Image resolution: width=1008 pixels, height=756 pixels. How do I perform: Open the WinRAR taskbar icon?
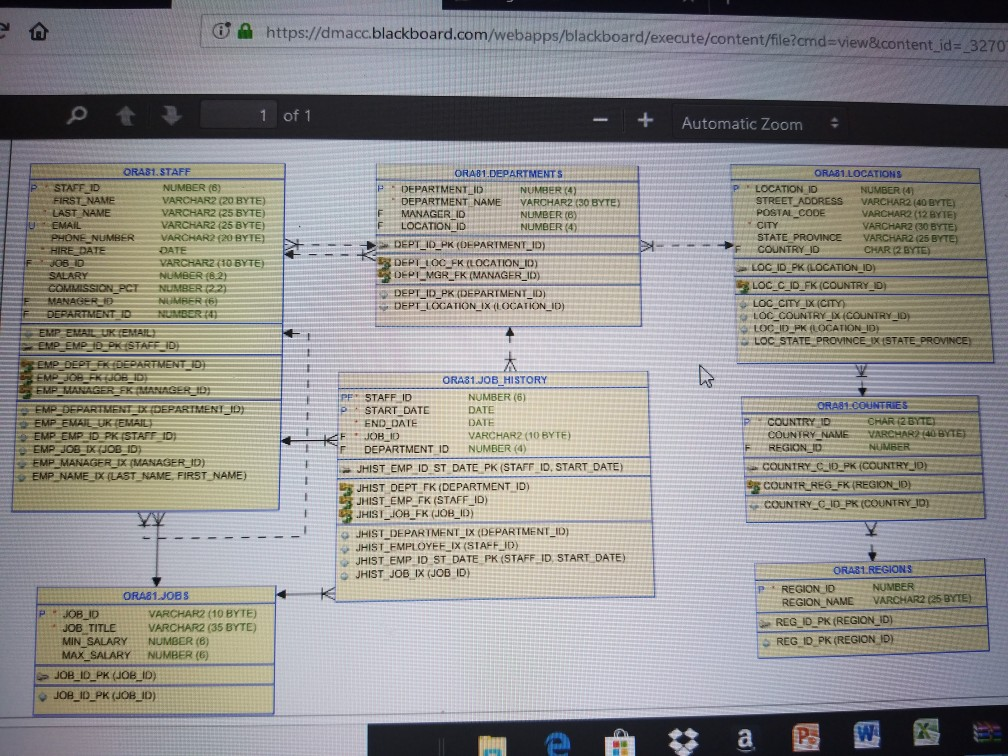pos(986,732)
